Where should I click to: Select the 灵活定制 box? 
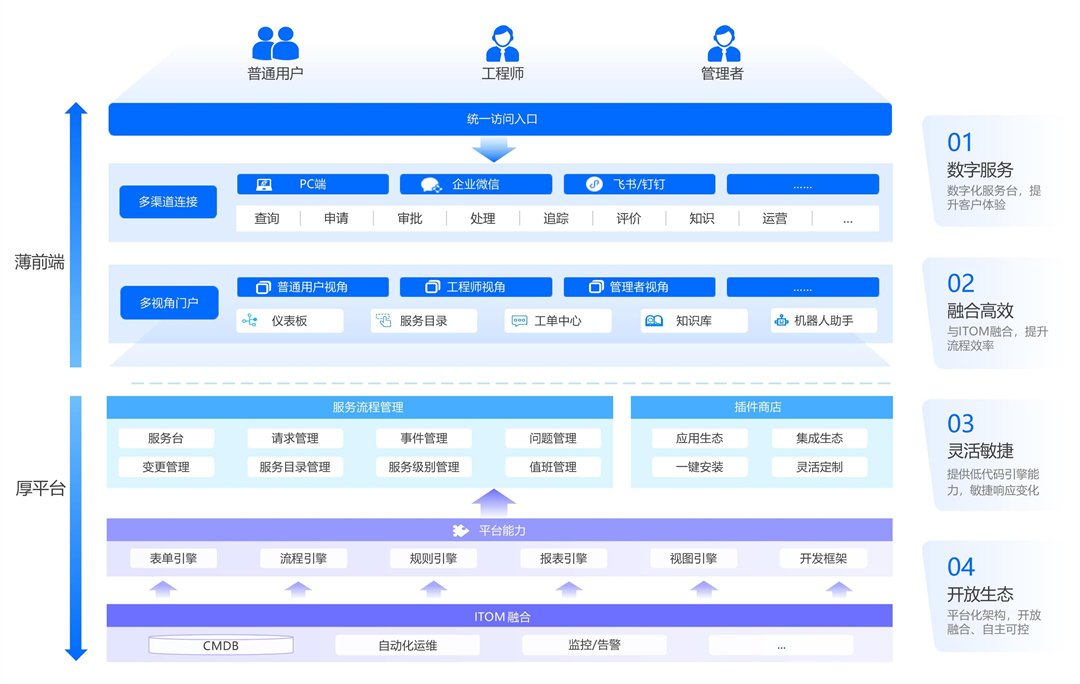[x=820, y=467]
